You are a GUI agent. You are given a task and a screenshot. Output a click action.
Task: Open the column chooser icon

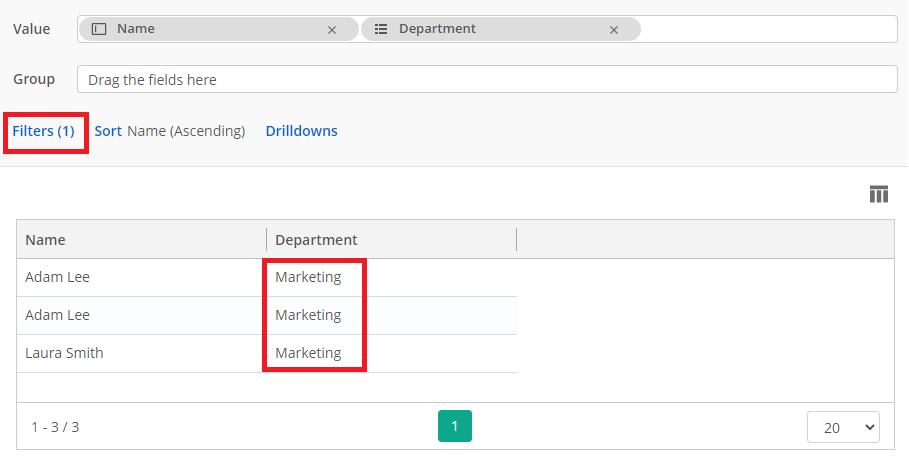[x=878, y=194]
